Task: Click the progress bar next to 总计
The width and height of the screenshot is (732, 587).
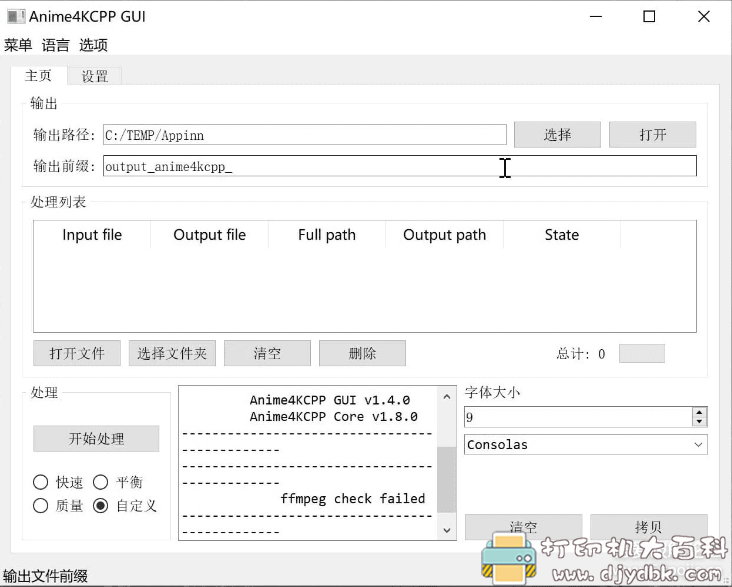Action: [642, 354]
